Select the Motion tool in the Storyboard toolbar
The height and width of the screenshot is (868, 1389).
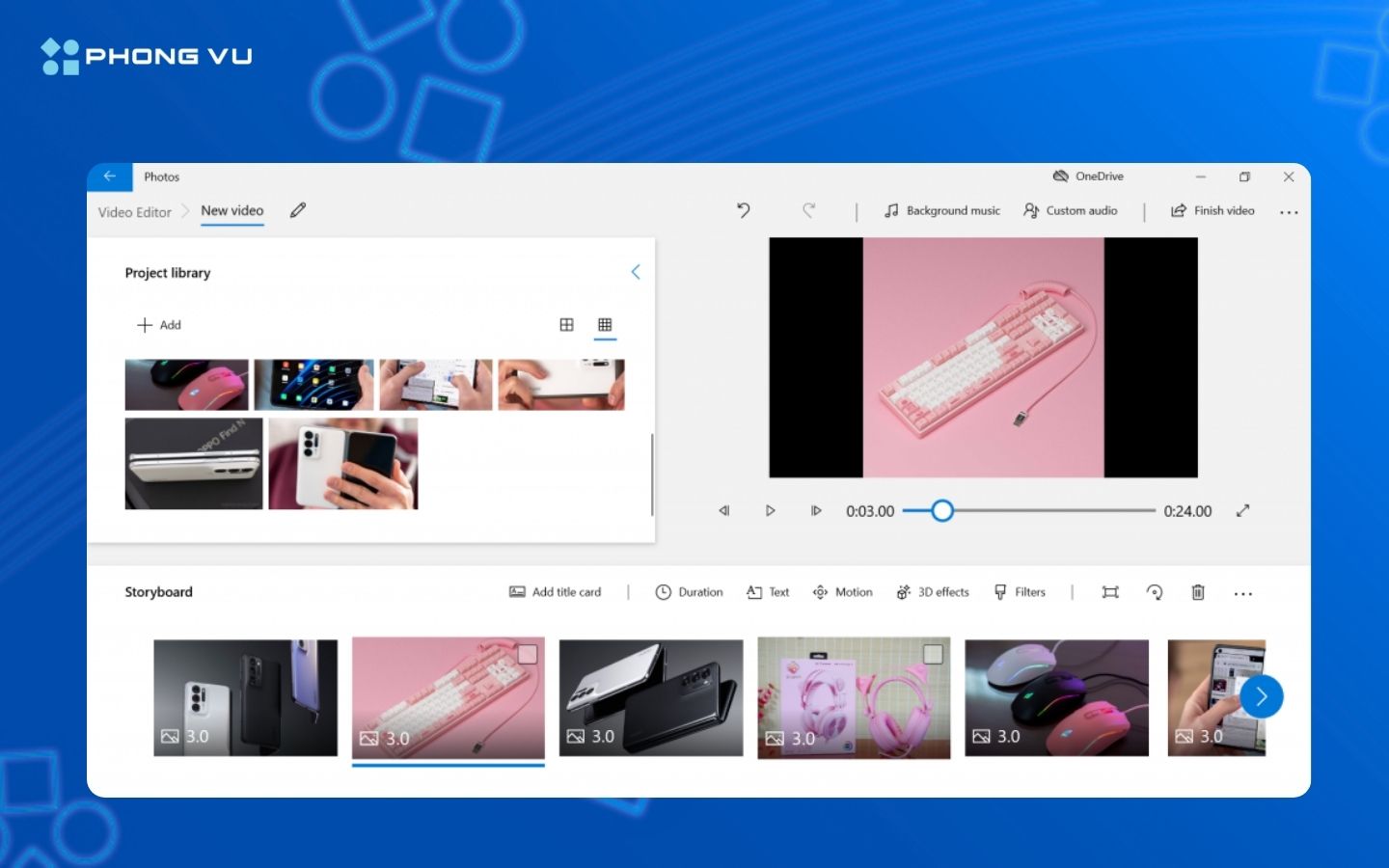pos(842,591)
